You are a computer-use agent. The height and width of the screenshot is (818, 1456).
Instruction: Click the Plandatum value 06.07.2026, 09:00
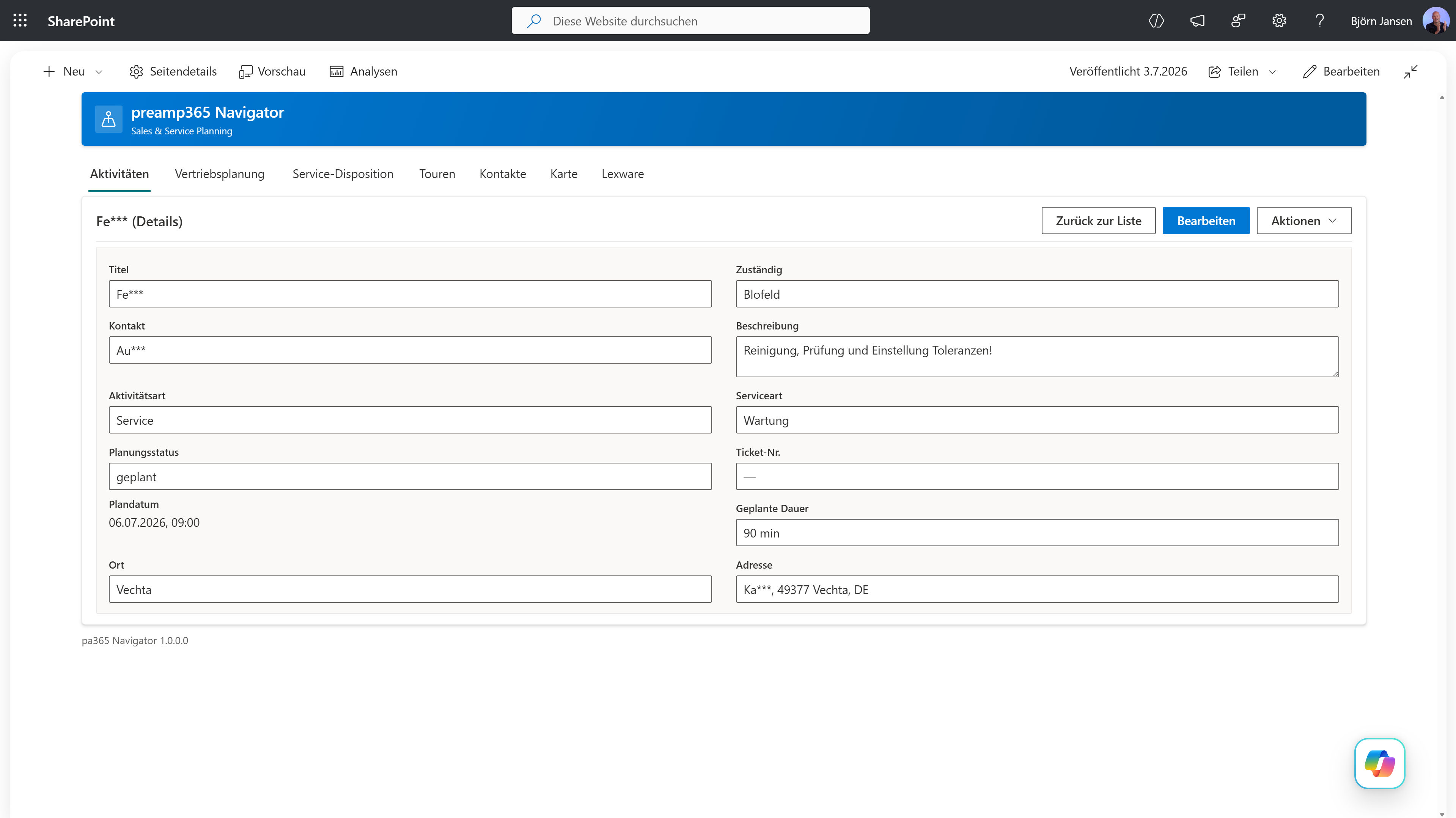(x=154, y=523)
